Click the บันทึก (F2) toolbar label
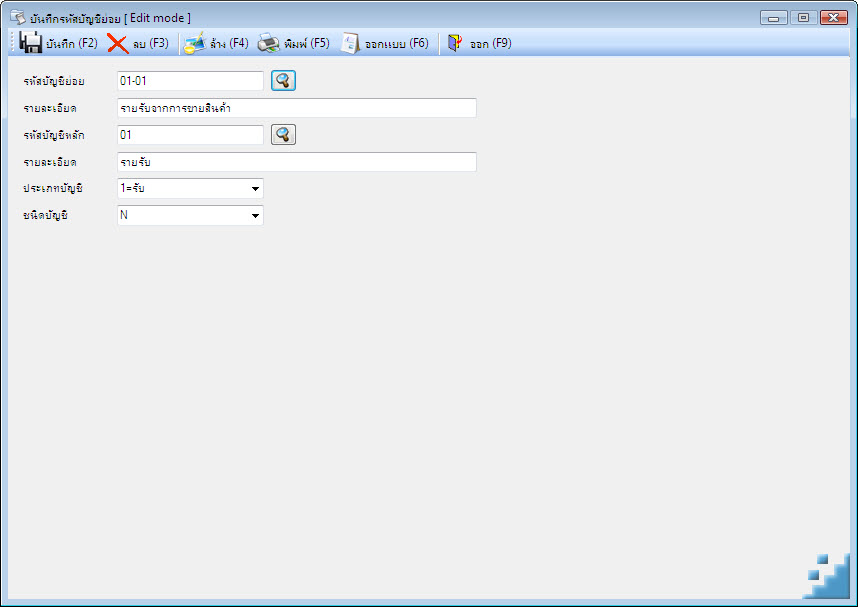 point(72,43)
